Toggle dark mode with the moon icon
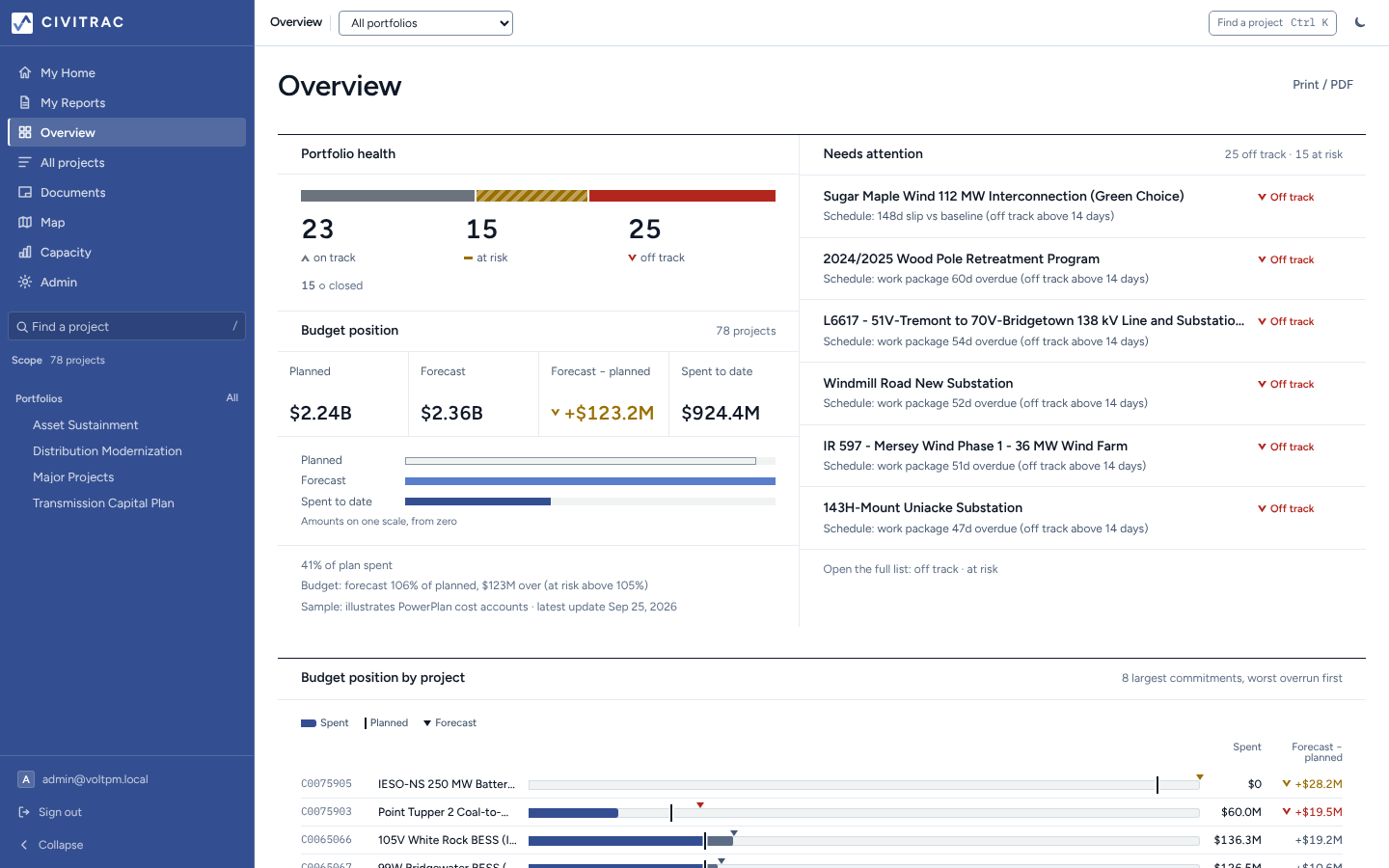 click(1360, 22)
